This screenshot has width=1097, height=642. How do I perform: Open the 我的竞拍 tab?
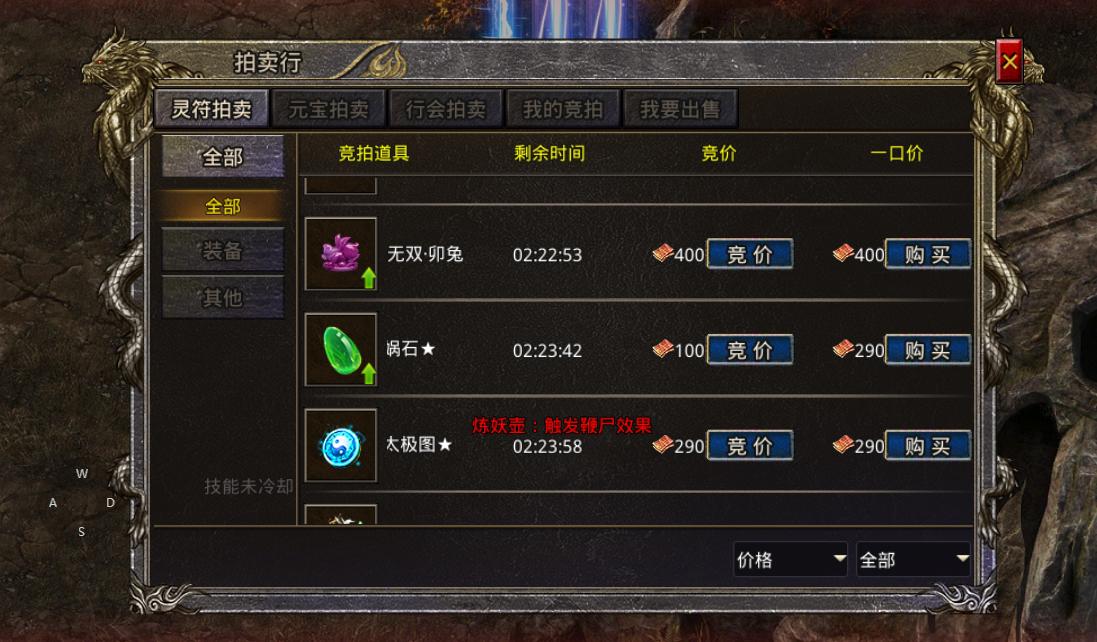coord(562,108)
